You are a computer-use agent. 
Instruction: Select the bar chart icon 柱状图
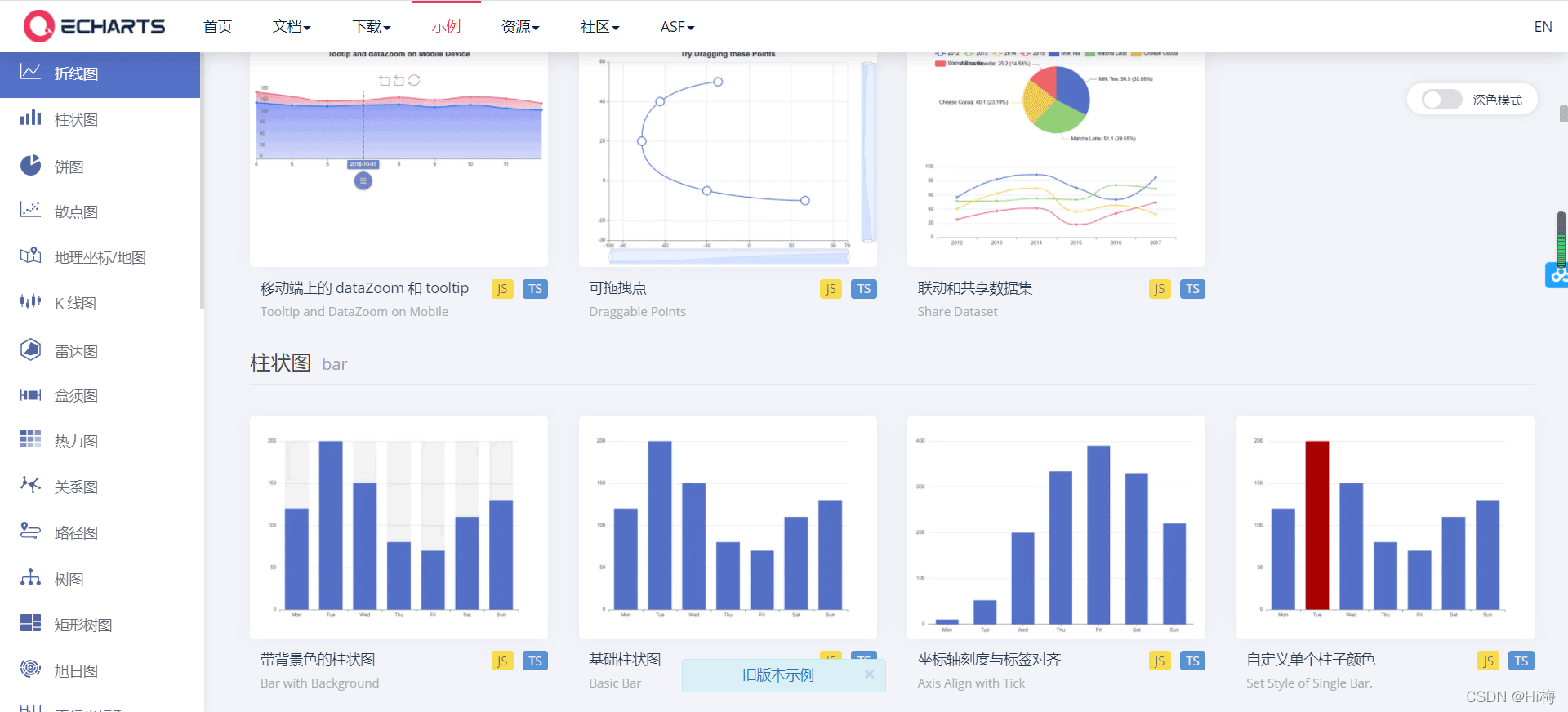pos(31,119)
